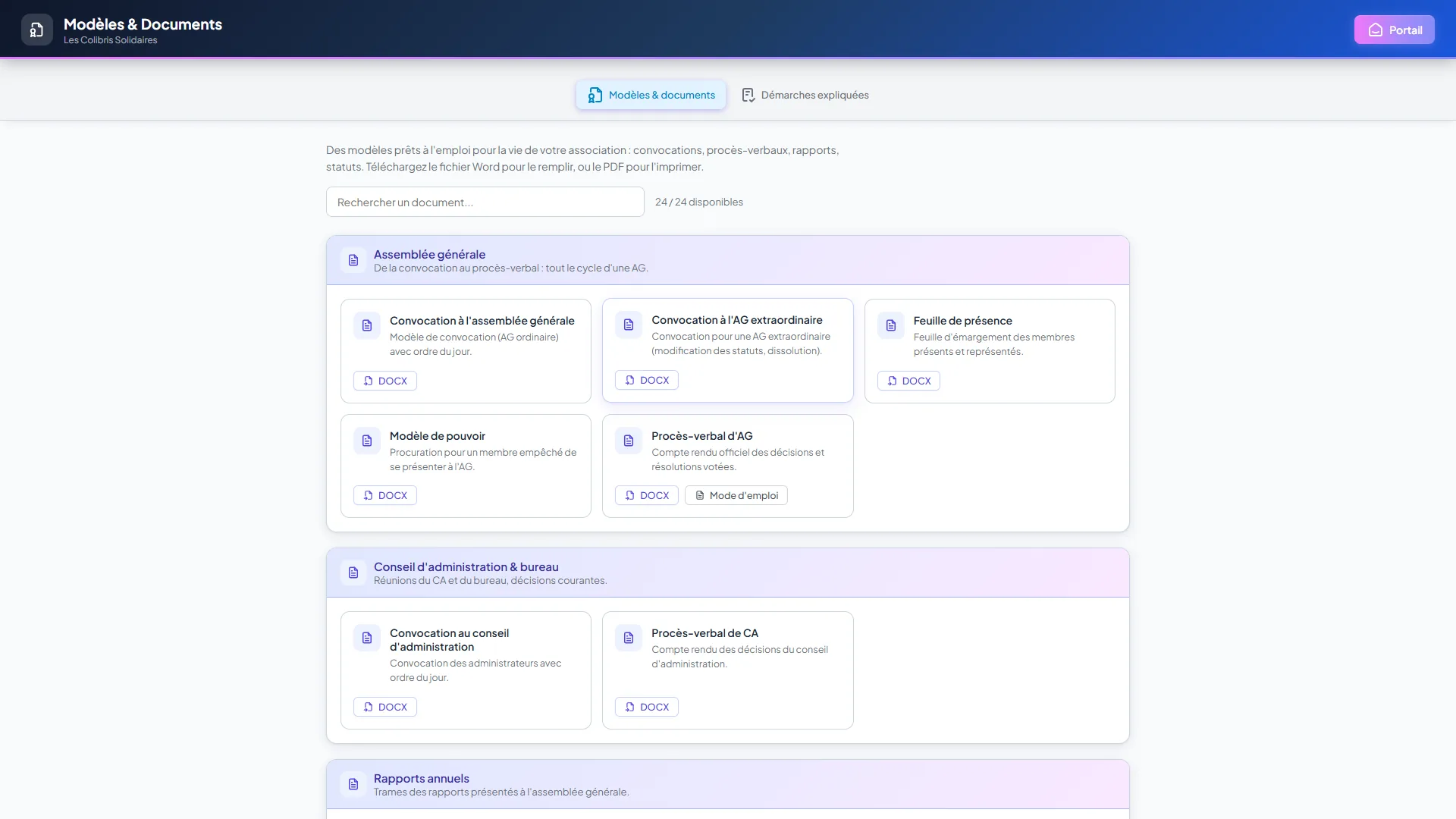Click the Convocation au conseil d'administration document icon

pyautogui.click(x=367, y=638)
